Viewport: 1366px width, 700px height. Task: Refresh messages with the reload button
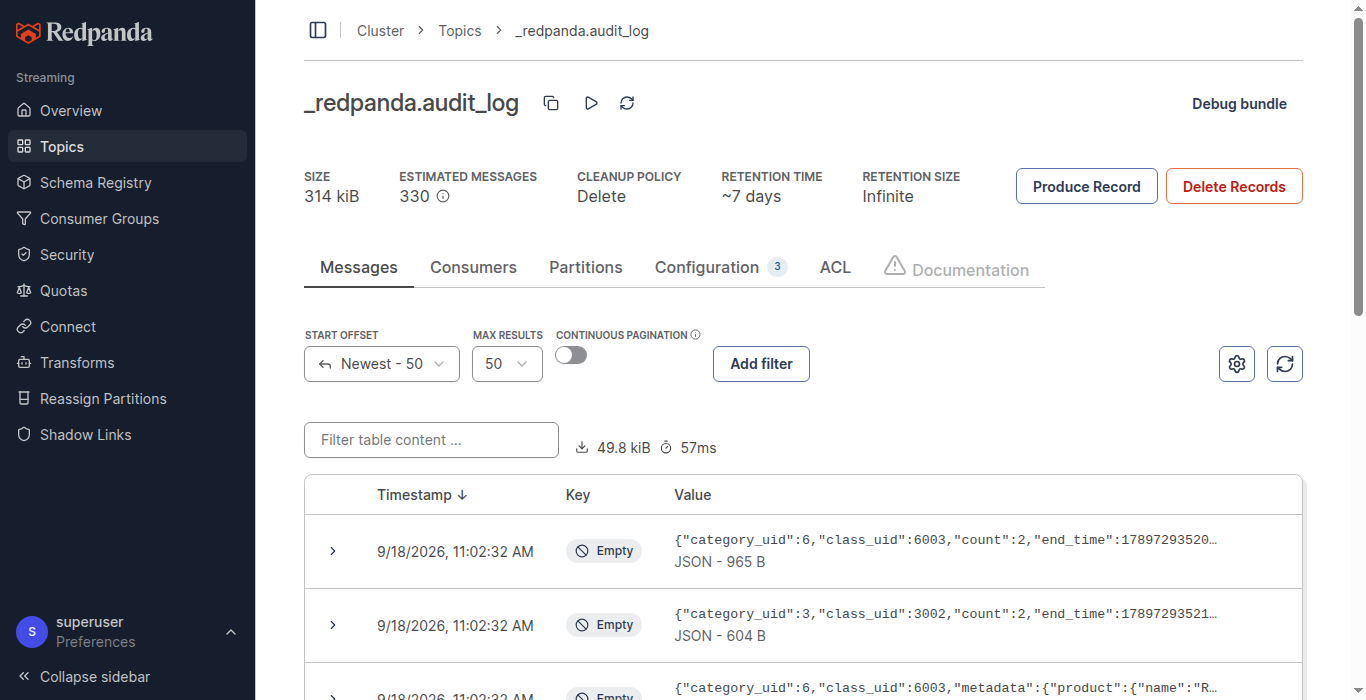(1285, 364)
